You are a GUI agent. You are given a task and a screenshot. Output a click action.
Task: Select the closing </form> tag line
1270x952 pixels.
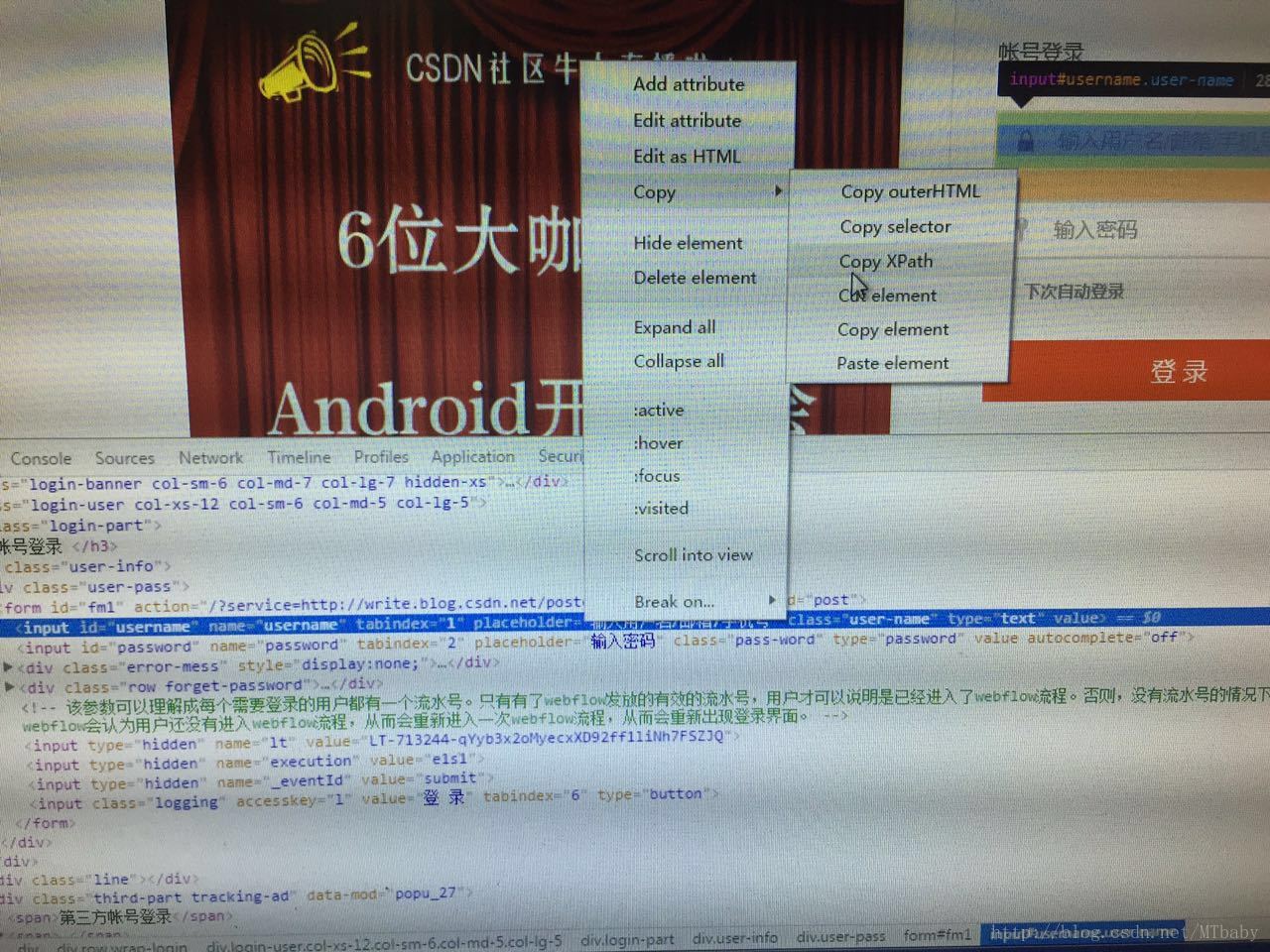coord(46,823)
